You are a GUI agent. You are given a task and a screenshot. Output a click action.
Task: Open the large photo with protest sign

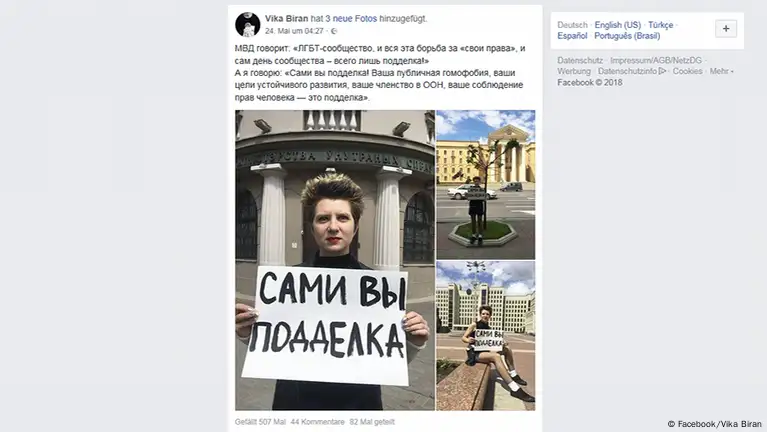coord(335,260)
